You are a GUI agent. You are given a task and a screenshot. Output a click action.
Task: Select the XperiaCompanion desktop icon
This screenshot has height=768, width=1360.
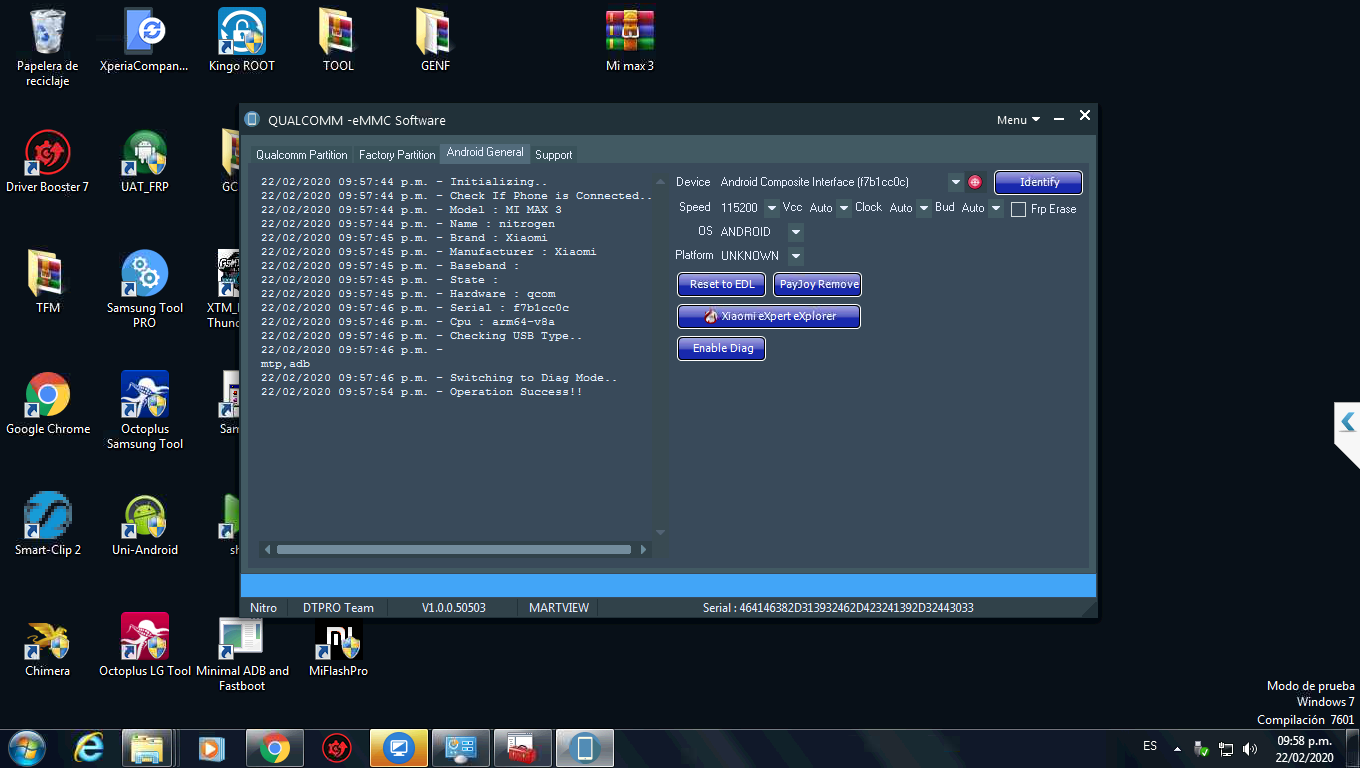[x=145, y=40]
